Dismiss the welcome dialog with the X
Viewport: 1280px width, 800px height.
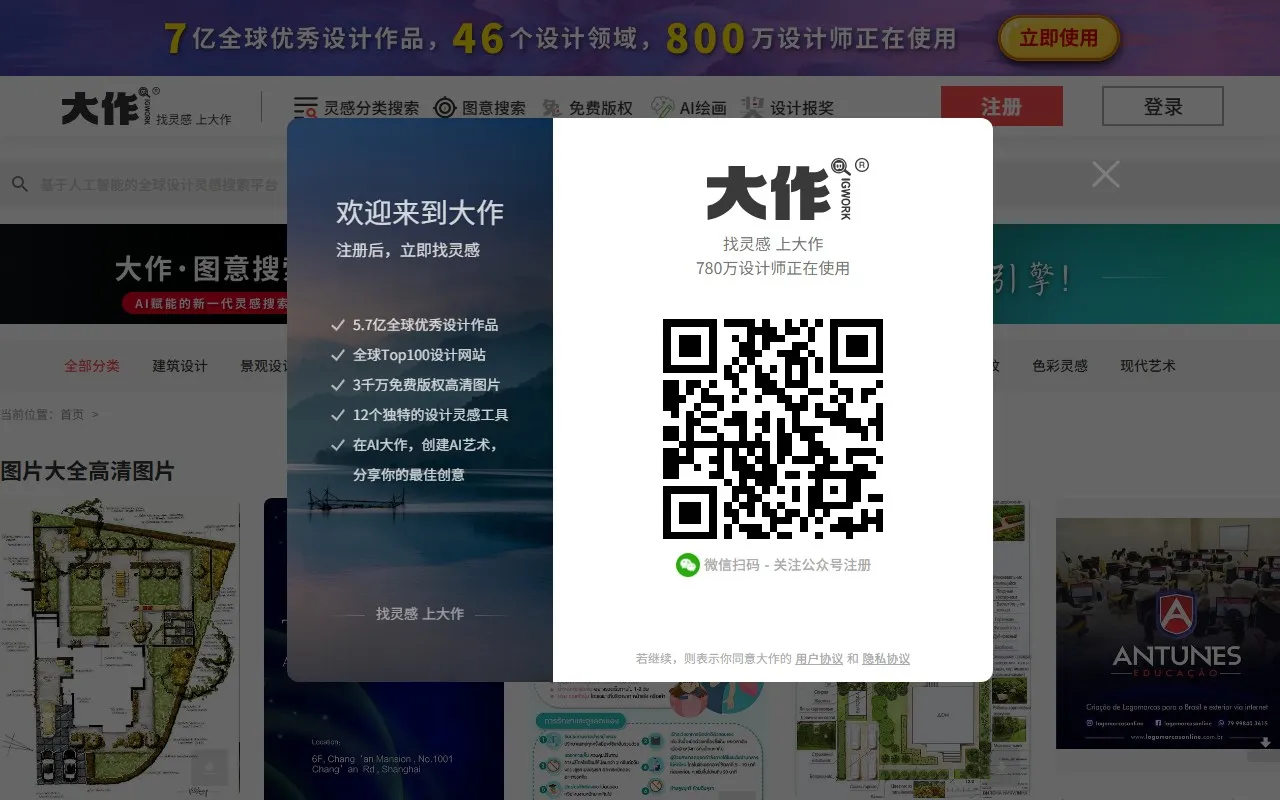click(1105, 173)
